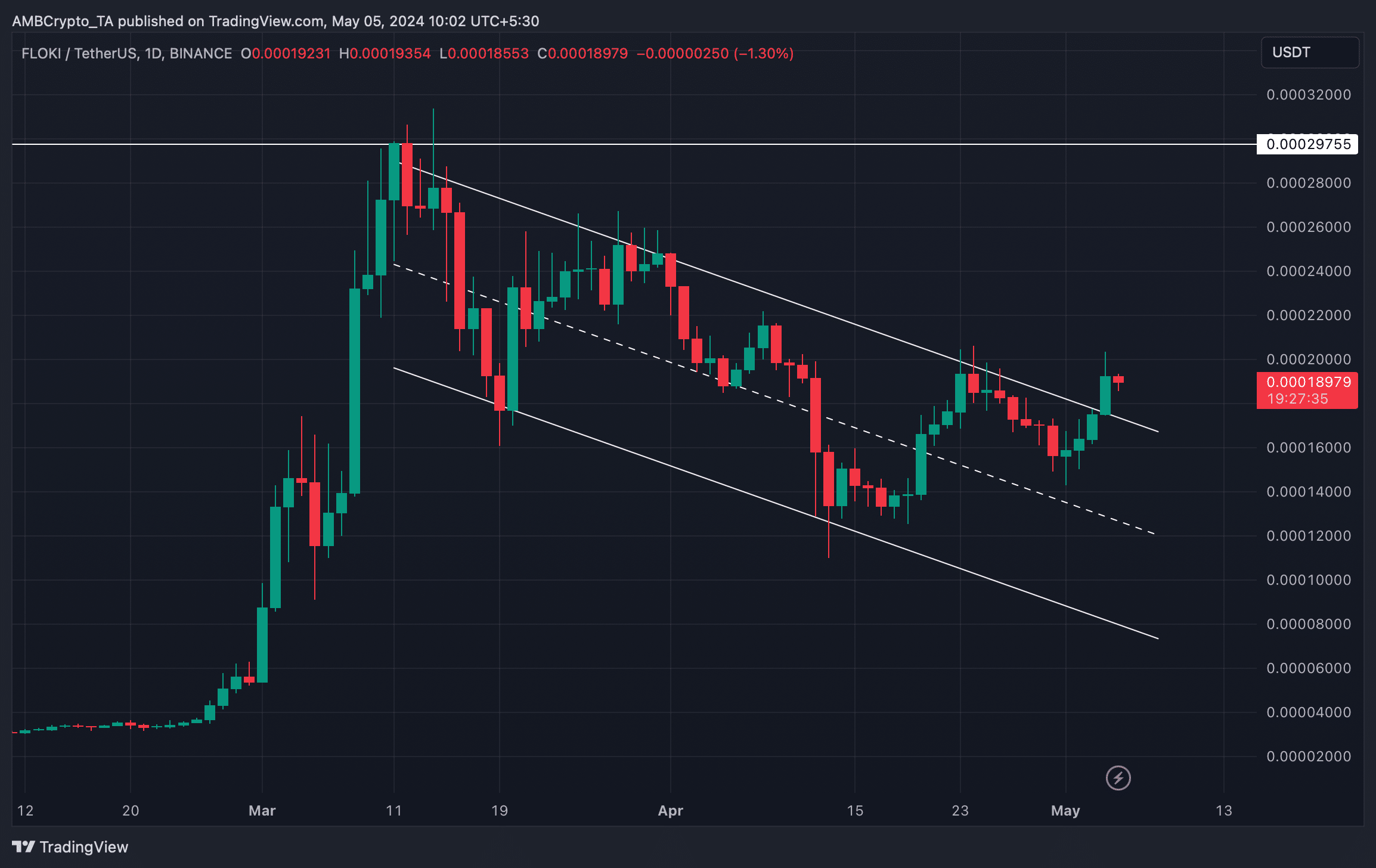The width and height of the screenshot is (1376, 868).
Task: Click the 0.00008000 price axis label
Action: point(1309,624)
